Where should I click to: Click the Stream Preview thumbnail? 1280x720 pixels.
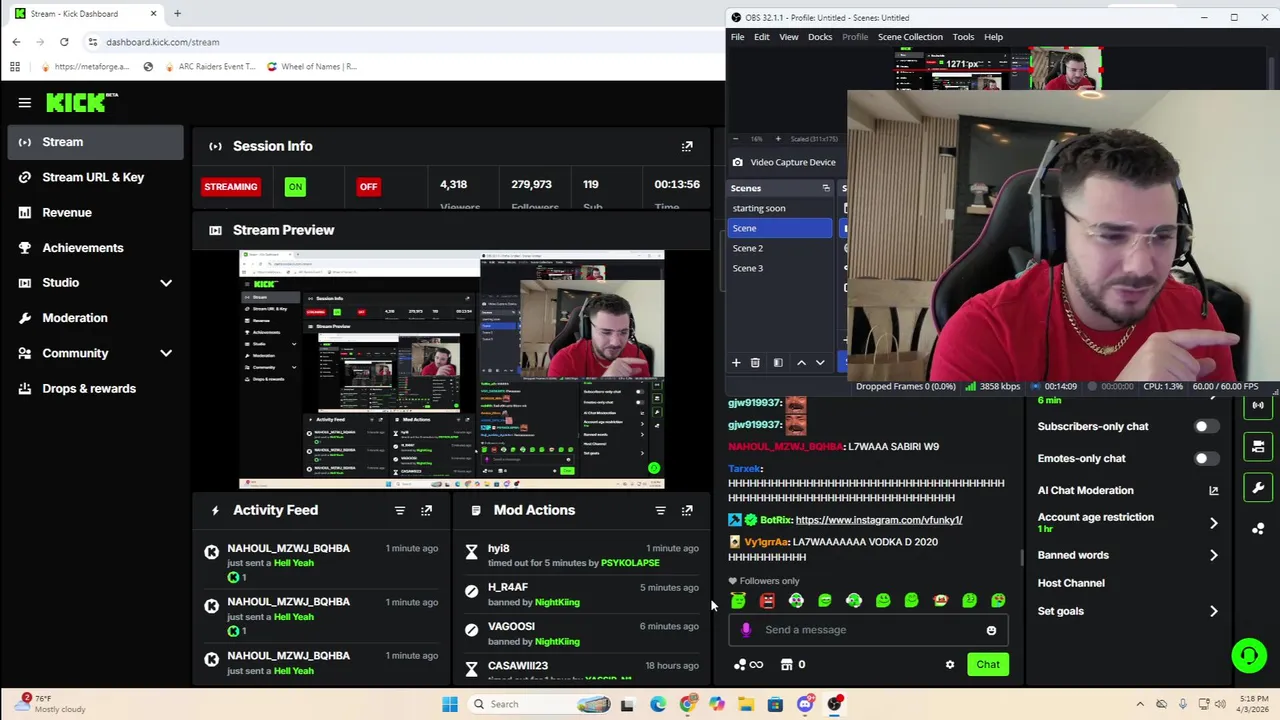tap(451, 370)
